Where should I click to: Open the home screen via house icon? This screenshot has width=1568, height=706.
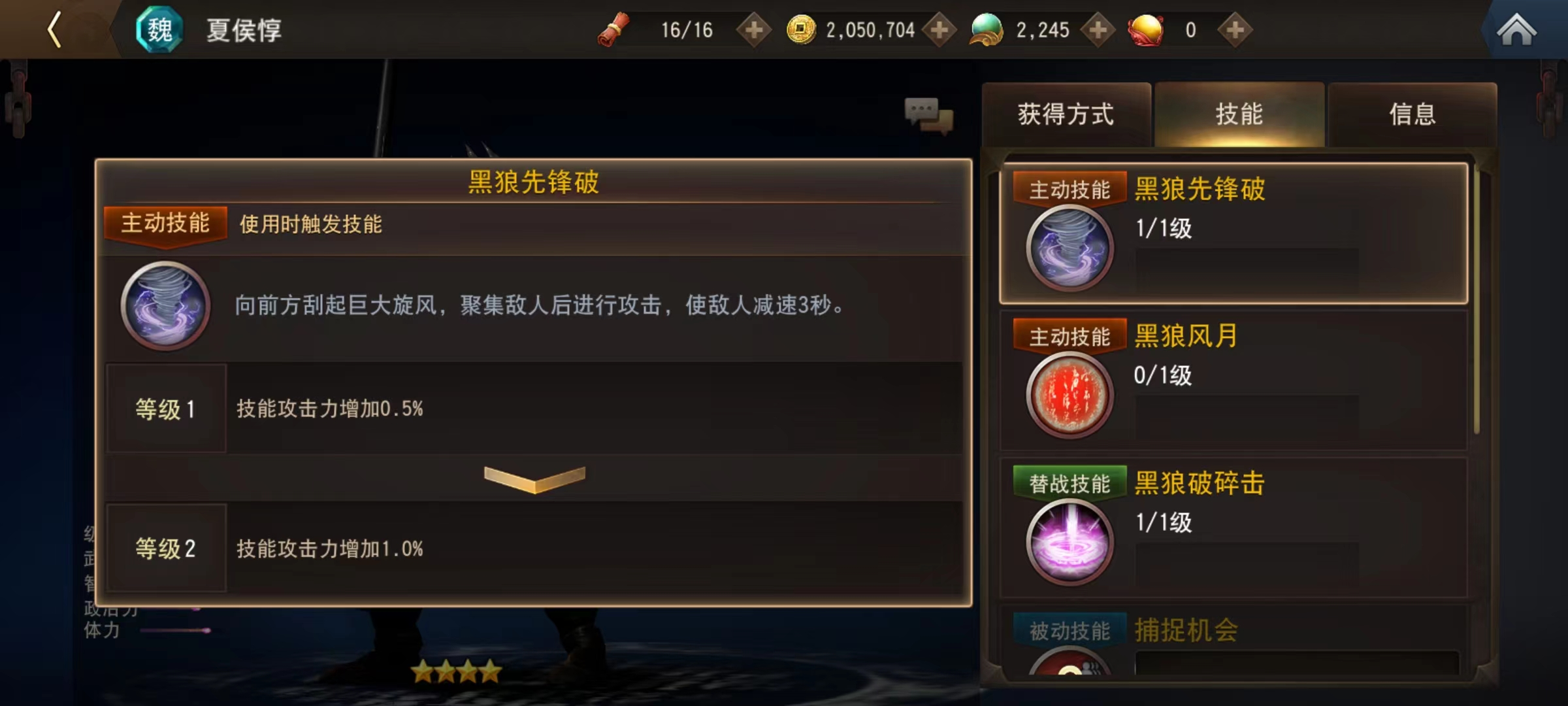pos(1516,30)
